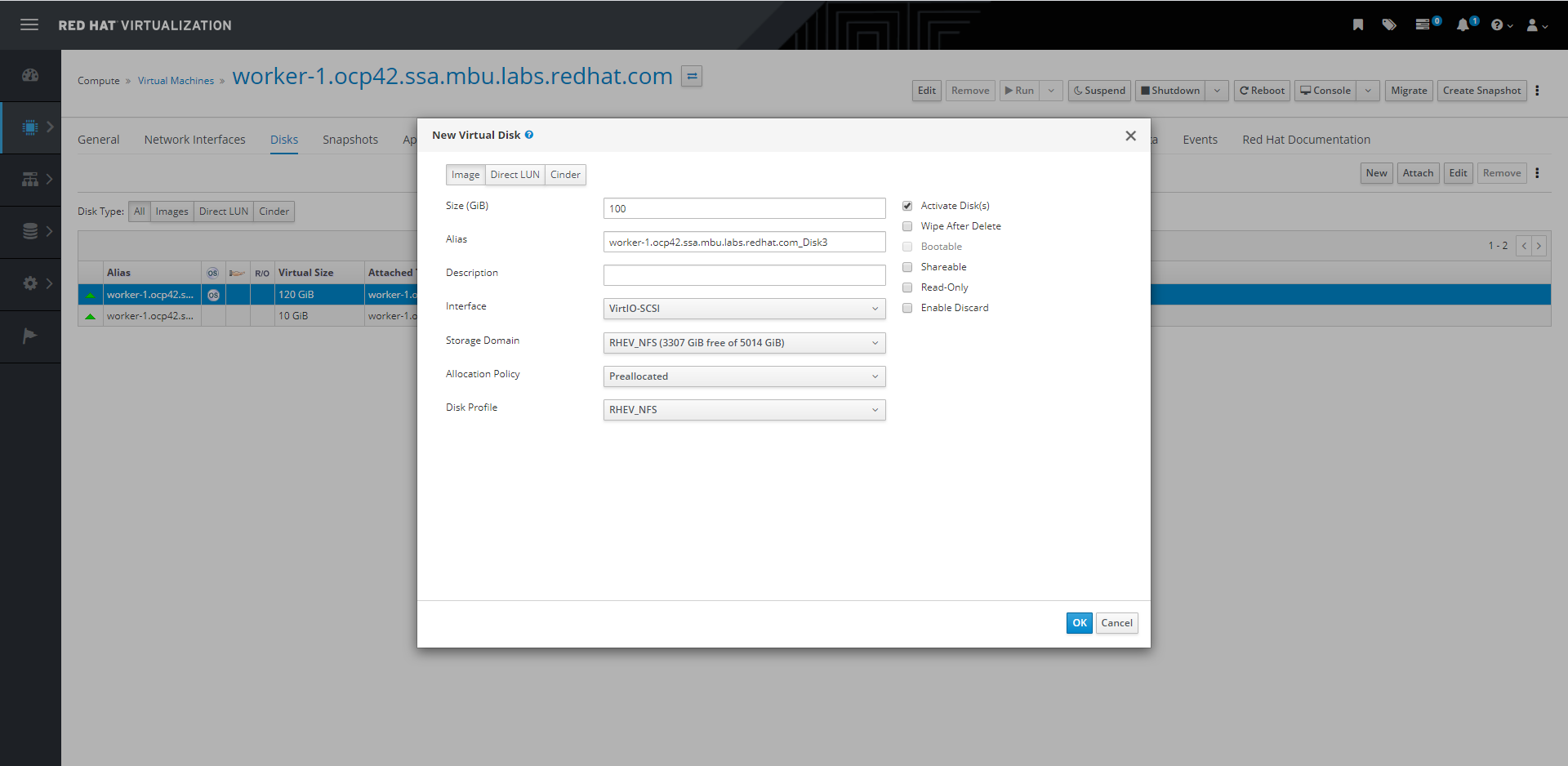Open the tasks list icon
The image size is (1568, 766).
click(1423, 25)
